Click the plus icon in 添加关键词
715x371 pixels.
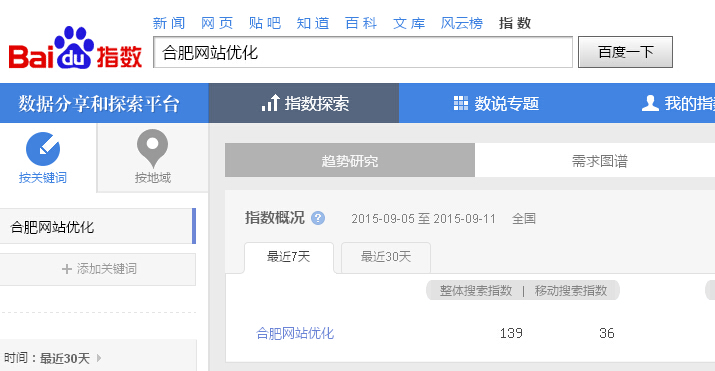click(67, 269)
